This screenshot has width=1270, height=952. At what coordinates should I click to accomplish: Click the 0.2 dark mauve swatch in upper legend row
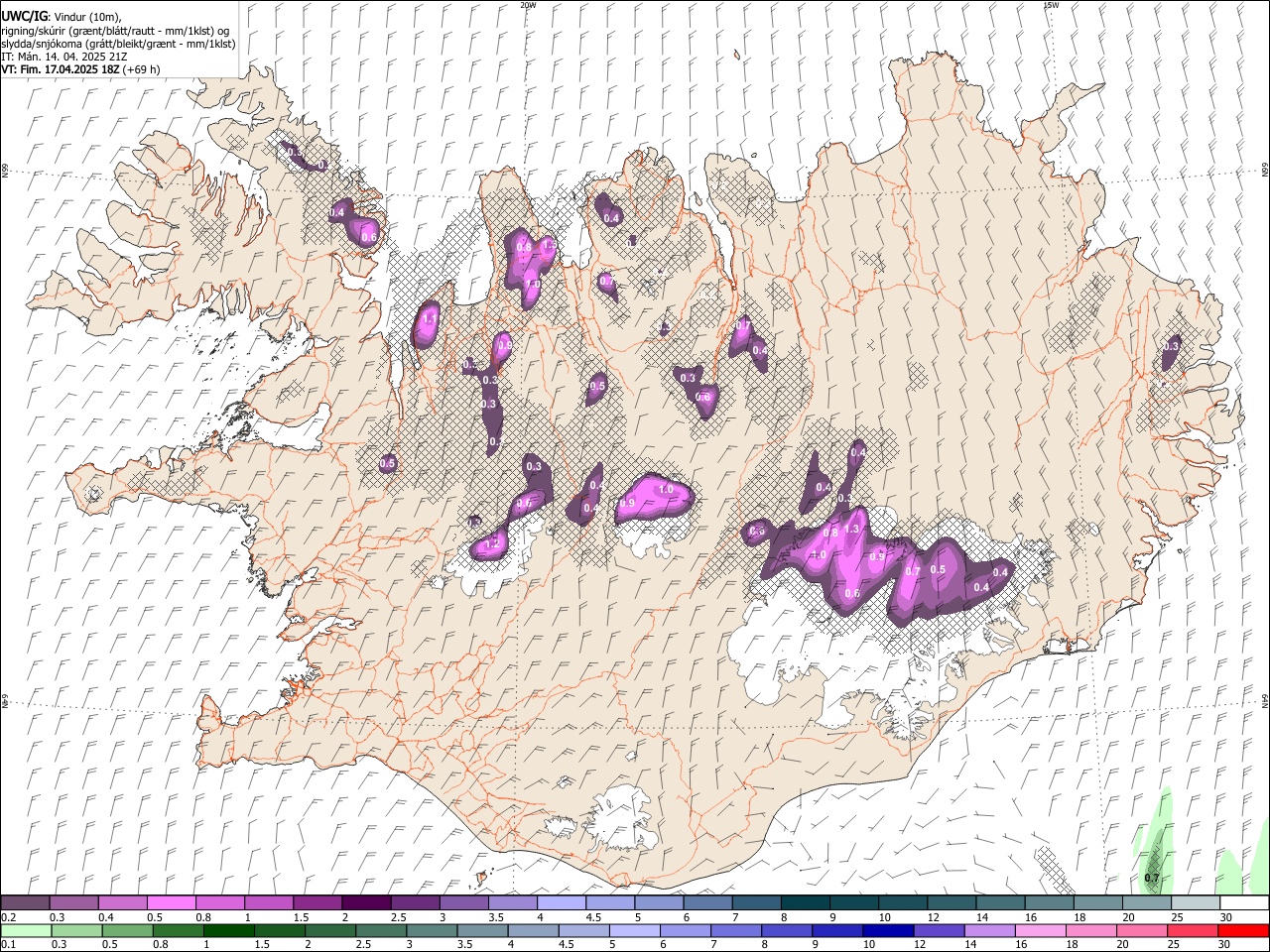point(25,902)
